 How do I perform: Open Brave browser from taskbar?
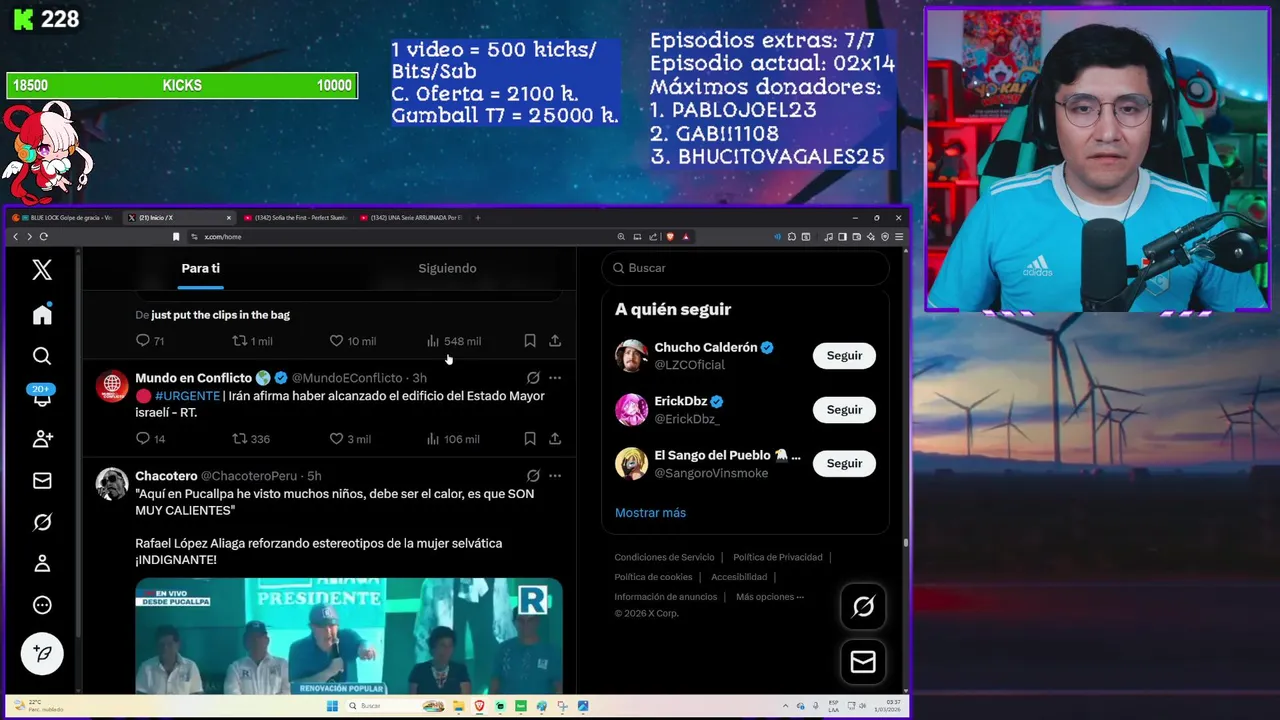point(480,706)
